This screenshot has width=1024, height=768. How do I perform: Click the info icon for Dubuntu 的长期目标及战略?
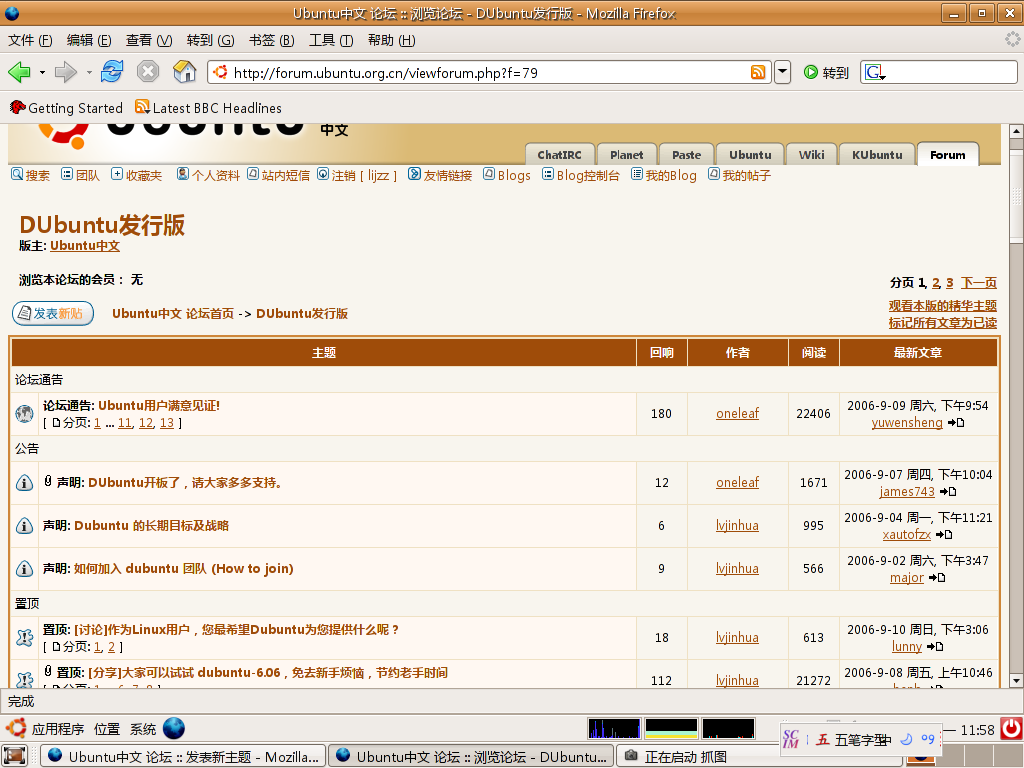(24, 526)
